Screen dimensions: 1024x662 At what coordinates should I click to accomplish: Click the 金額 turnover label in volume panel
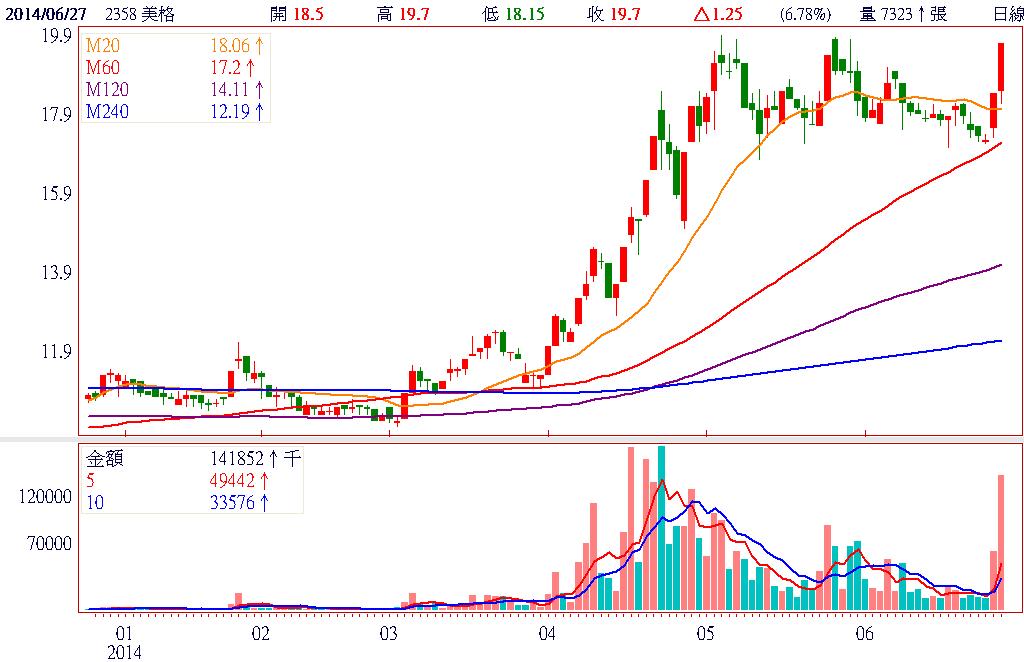pos(104,459)
